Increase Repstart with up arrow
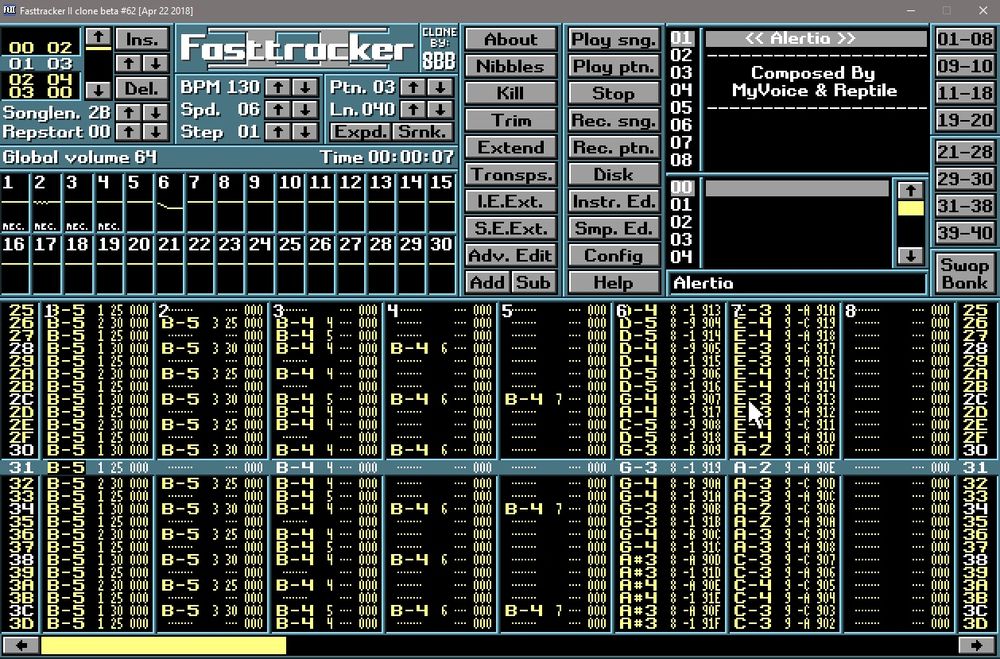The width and height of the screenshot is (1000, 659). (x=128, y=132)
